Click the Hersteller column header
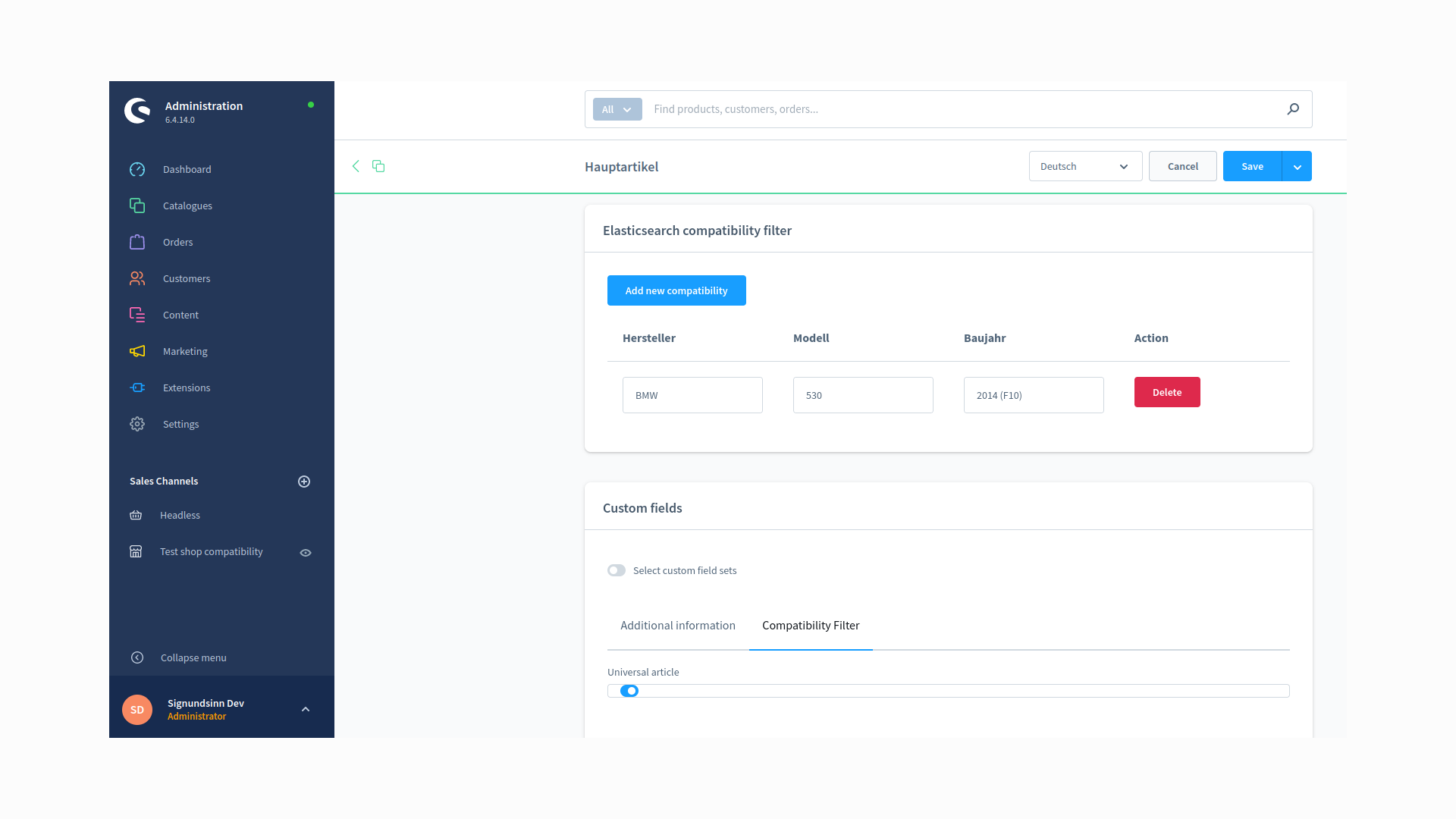1456x819 pixels. 648,338
